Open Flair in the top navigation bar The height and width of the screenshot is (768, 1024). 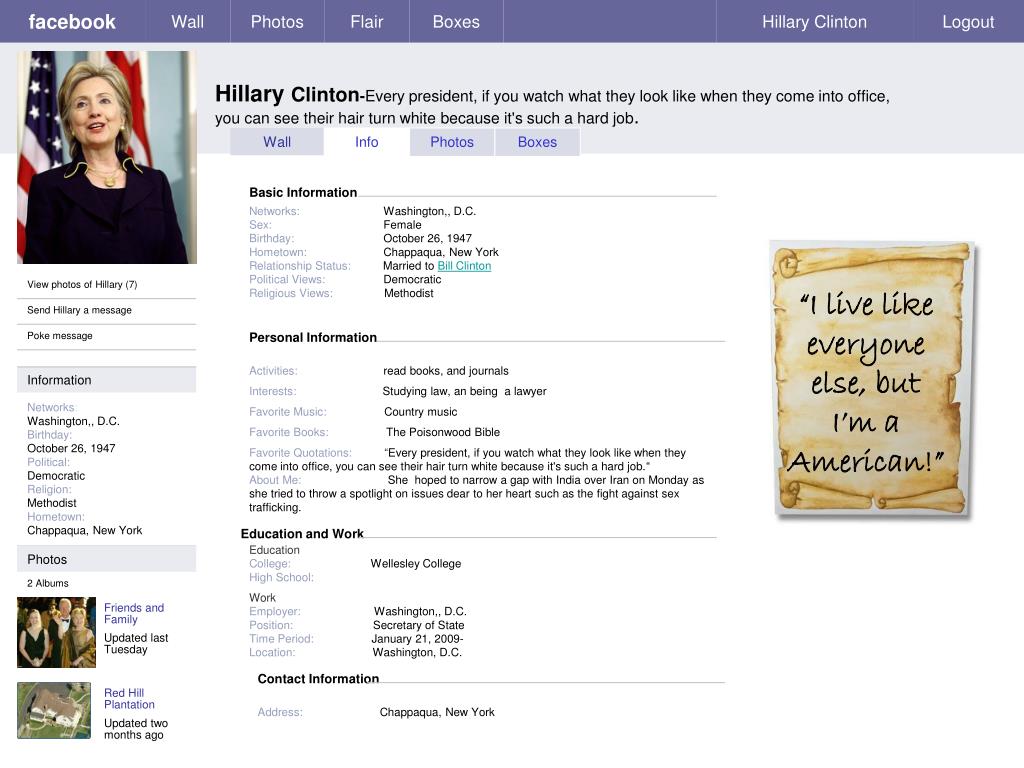point(366,22)
